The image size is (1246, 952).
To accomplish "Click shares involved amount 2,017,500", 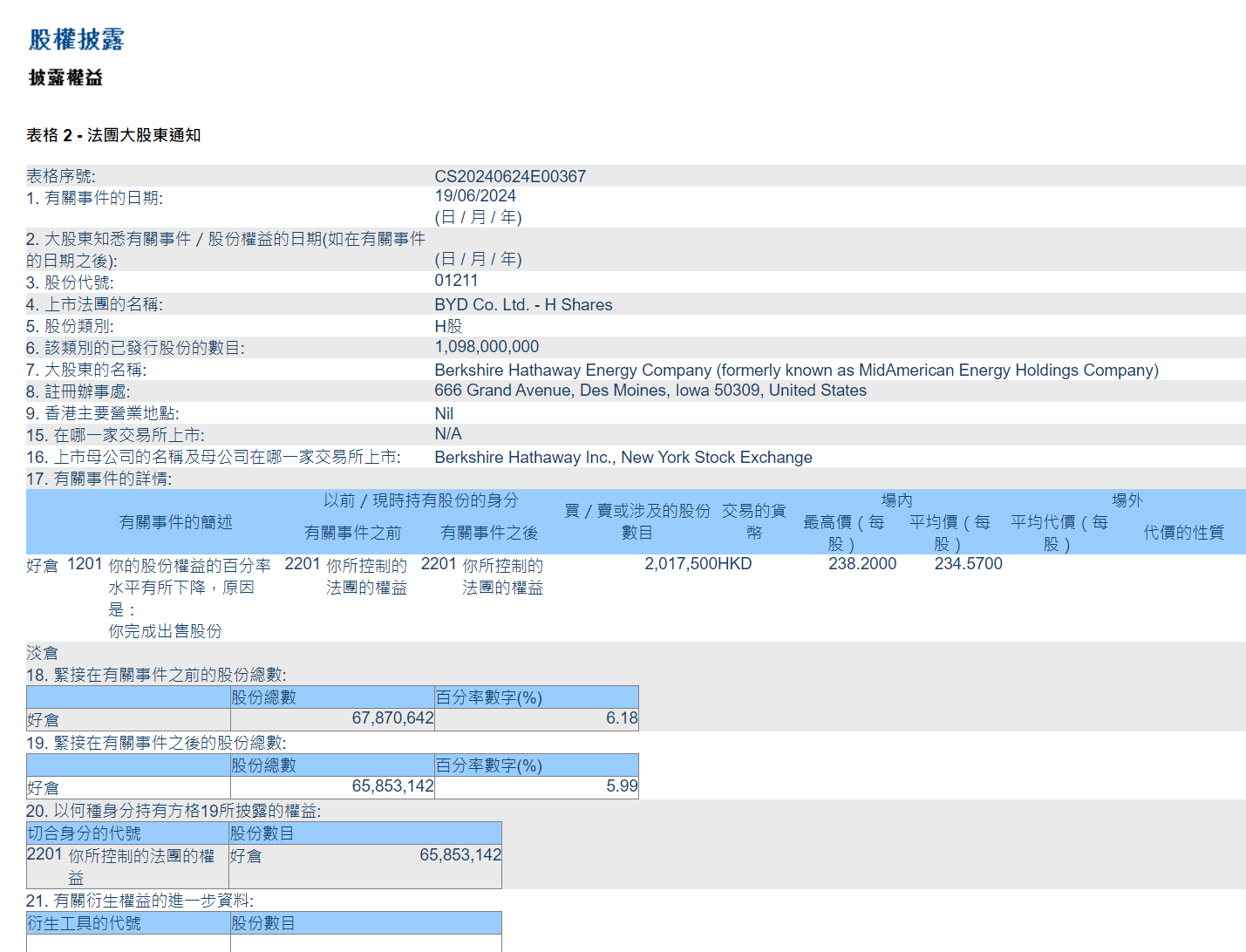I will (681, 564).
